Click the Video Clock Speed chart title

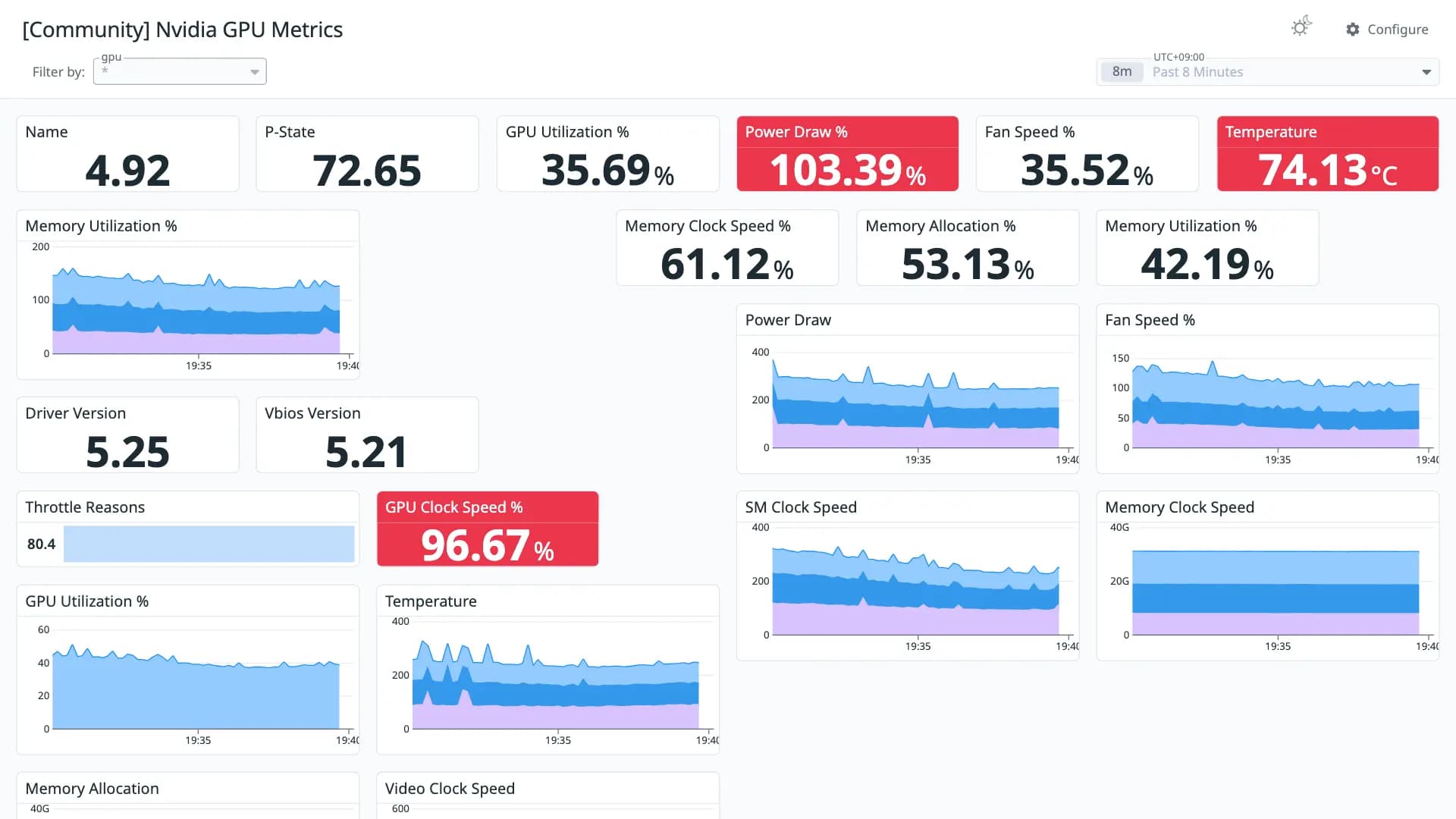coord(450,789)
